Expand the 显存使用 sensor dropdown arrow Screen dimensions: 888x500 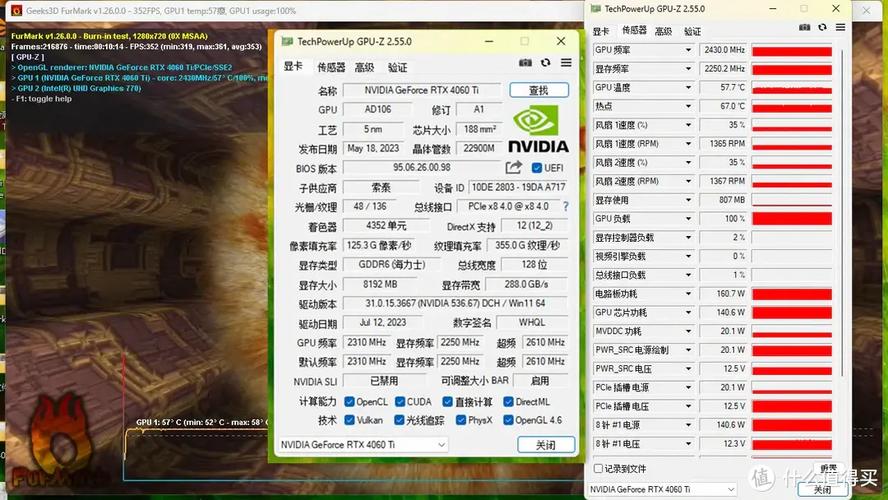(688, 200)
